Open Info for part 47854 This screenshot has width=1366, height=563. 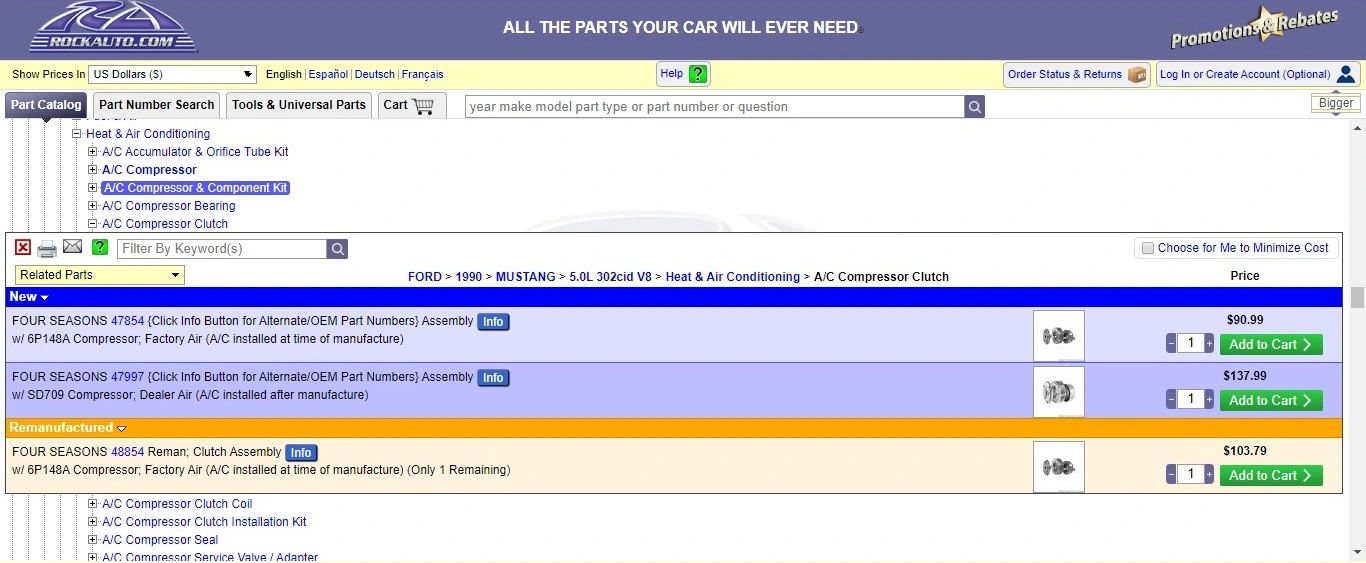[x=493, y=322]
